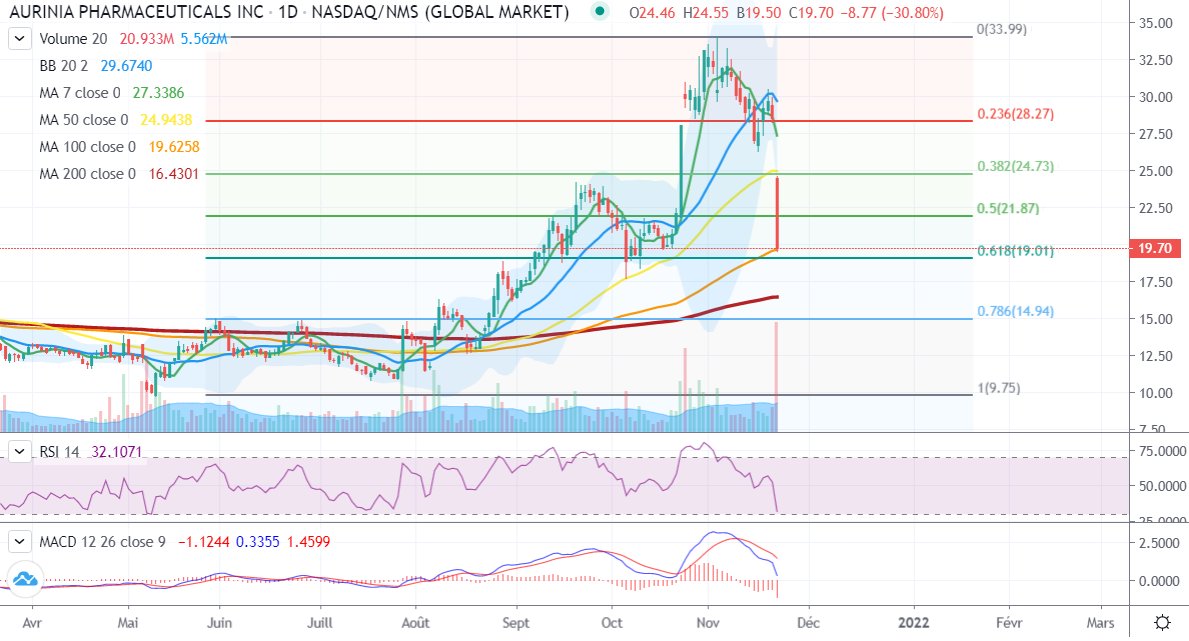Click the 2022 label on time axis
This screenshot has height=641, width=1189.
914,623
